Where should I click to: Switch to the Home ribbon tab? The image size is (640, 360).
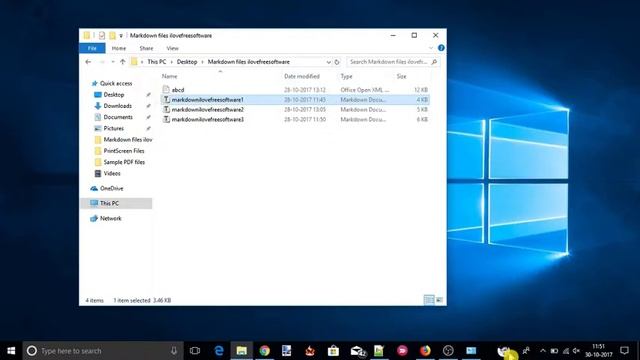coord(119,48)
